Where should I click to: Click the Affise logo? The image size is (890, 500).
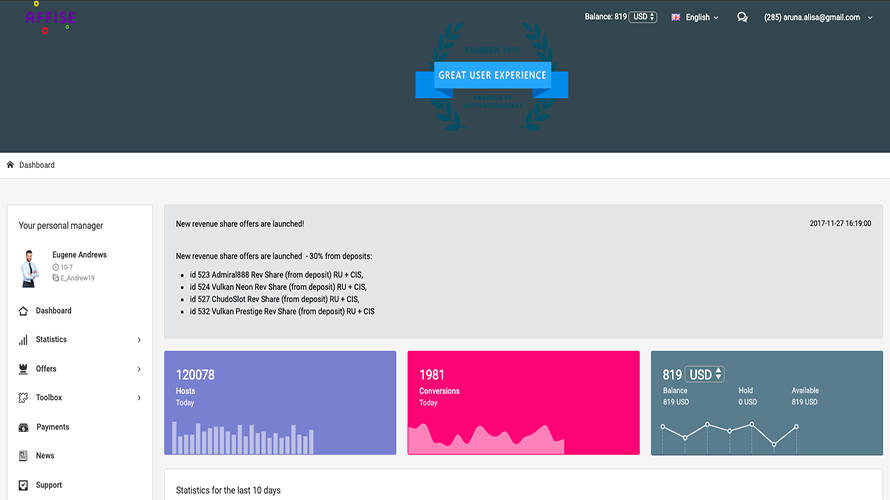point(51,18)
